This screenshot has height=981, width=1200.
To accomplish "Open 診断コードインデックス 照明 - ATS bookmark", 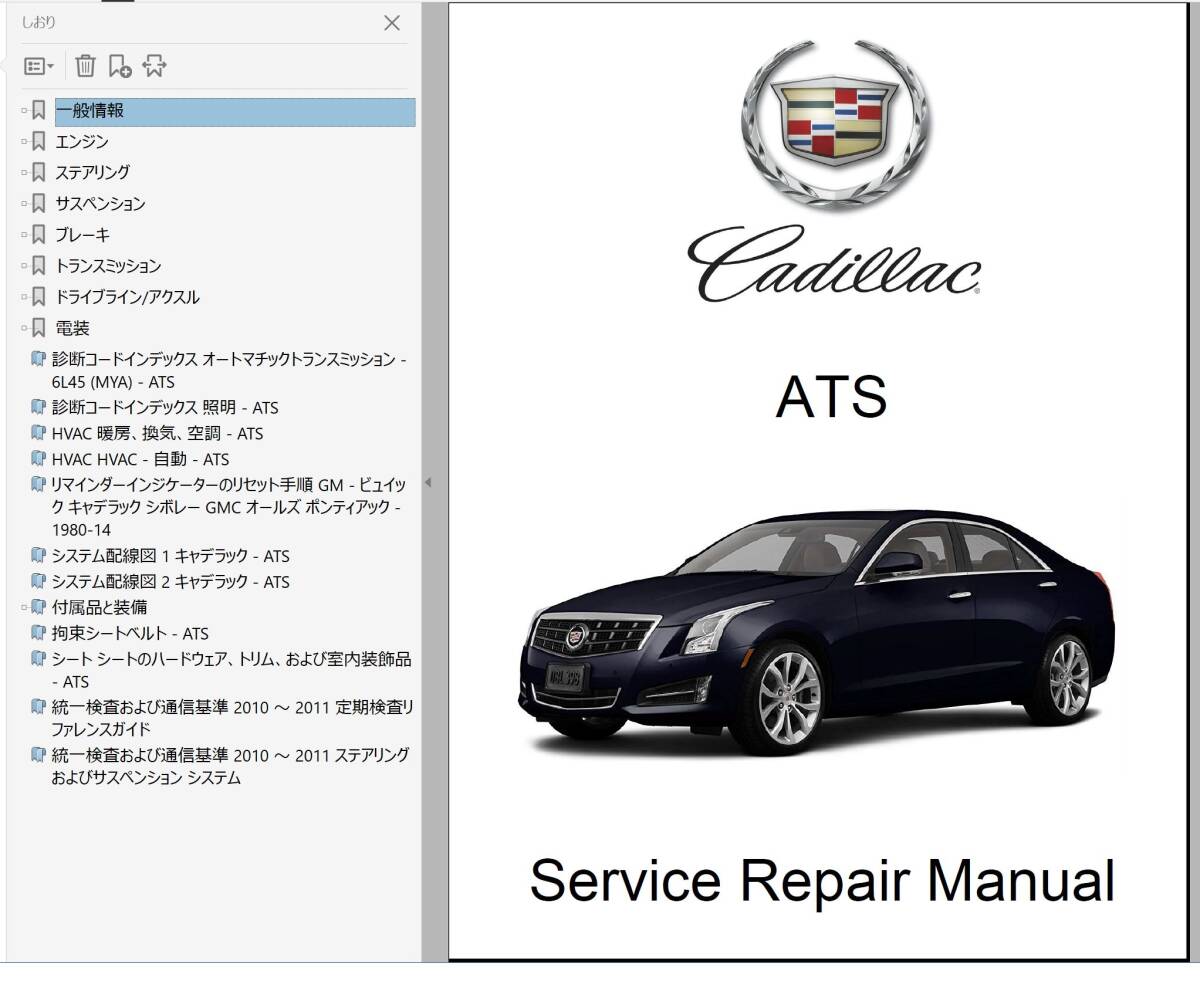I will [165, 408].
